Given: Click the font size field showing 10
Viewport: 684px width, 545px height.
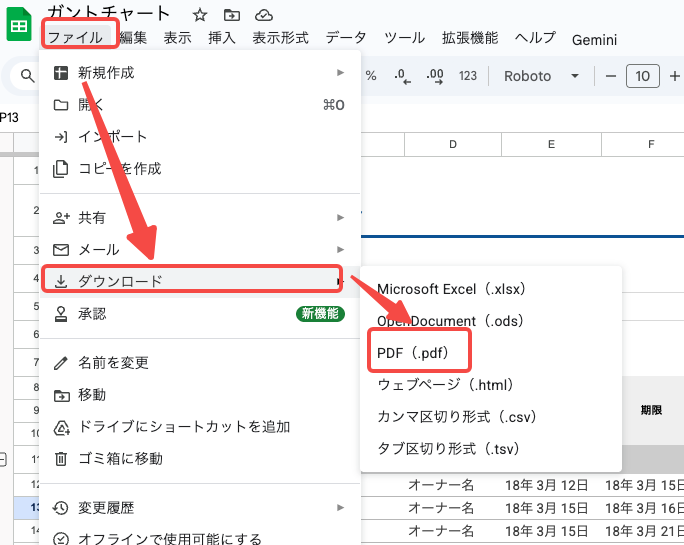Looking at the screenshot, I should (643, 76).
